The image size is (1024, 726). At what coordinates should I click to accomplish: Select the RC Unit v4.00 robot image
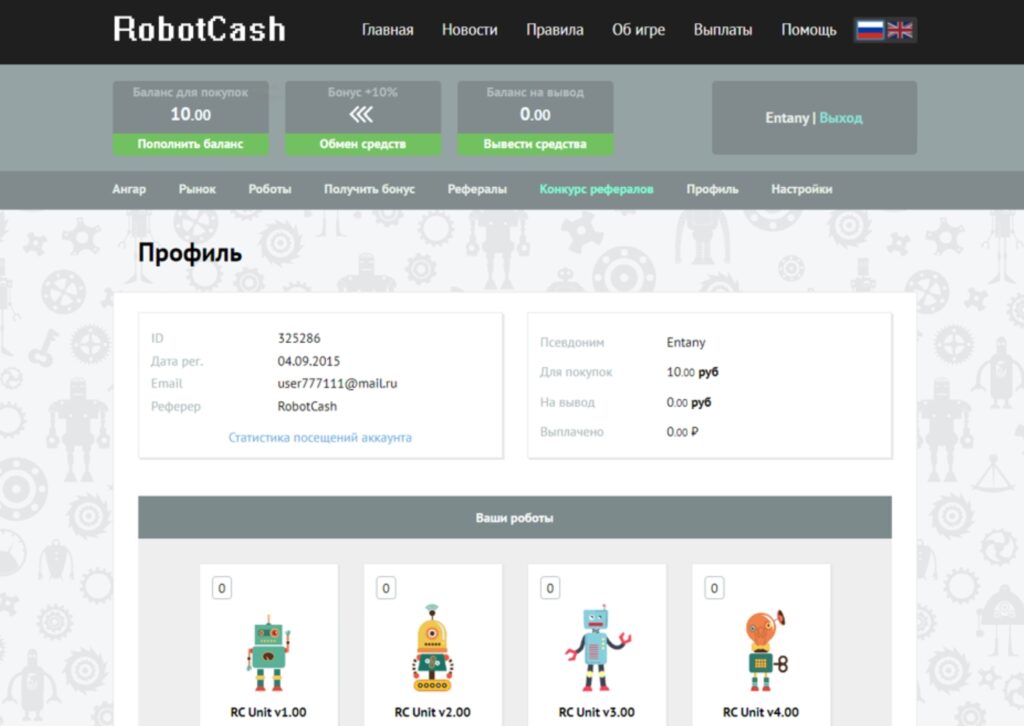pyautogui.click(x=765, y=650)
